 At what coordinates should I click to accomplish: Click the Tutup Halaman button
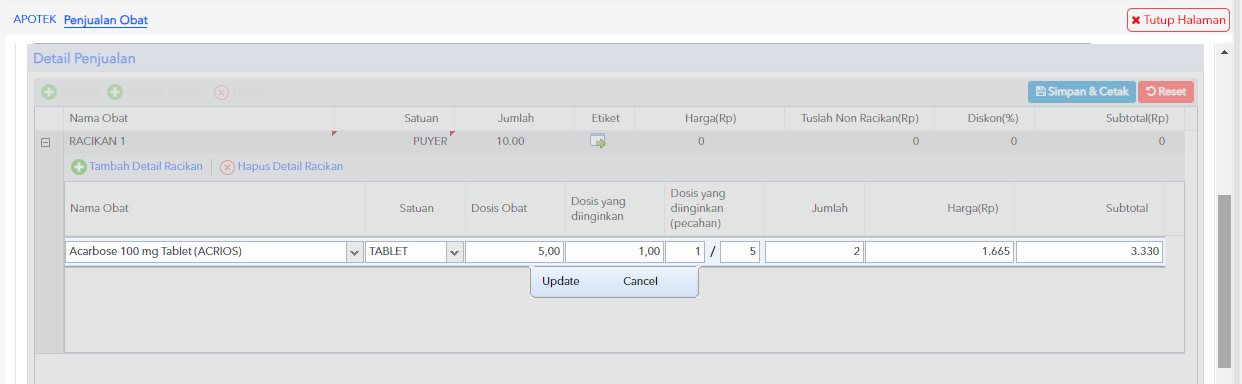tap(1178, 20)
